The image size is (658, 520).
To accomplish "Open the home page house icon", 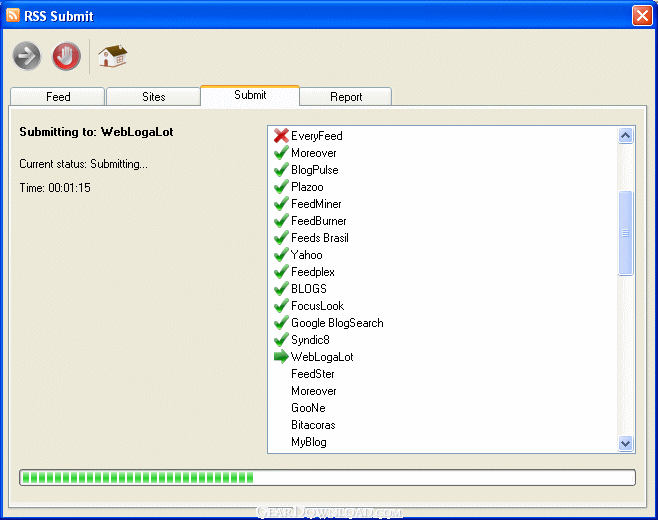I will point(112,56).
